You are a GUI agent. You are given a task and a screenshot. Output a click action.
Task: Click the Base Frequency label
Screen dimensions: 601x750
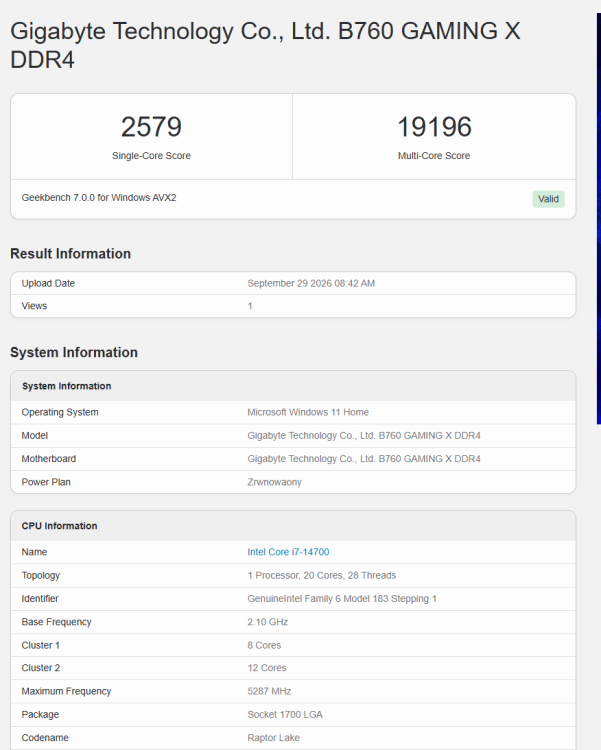[x=56, y=622]
